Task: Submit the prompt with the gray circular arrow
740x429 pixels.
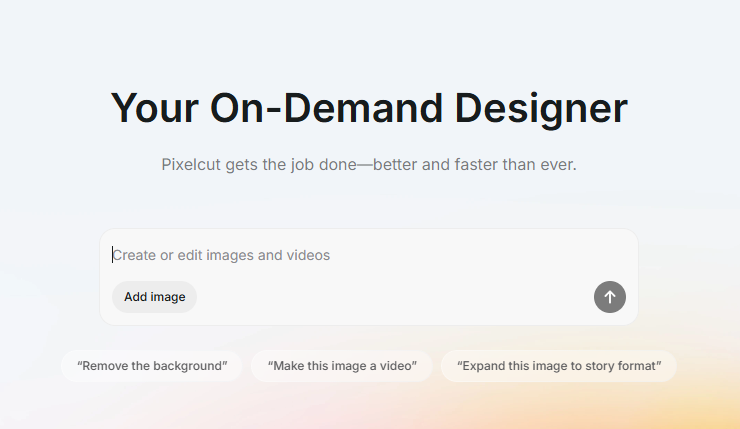Action: click(610, 297)
